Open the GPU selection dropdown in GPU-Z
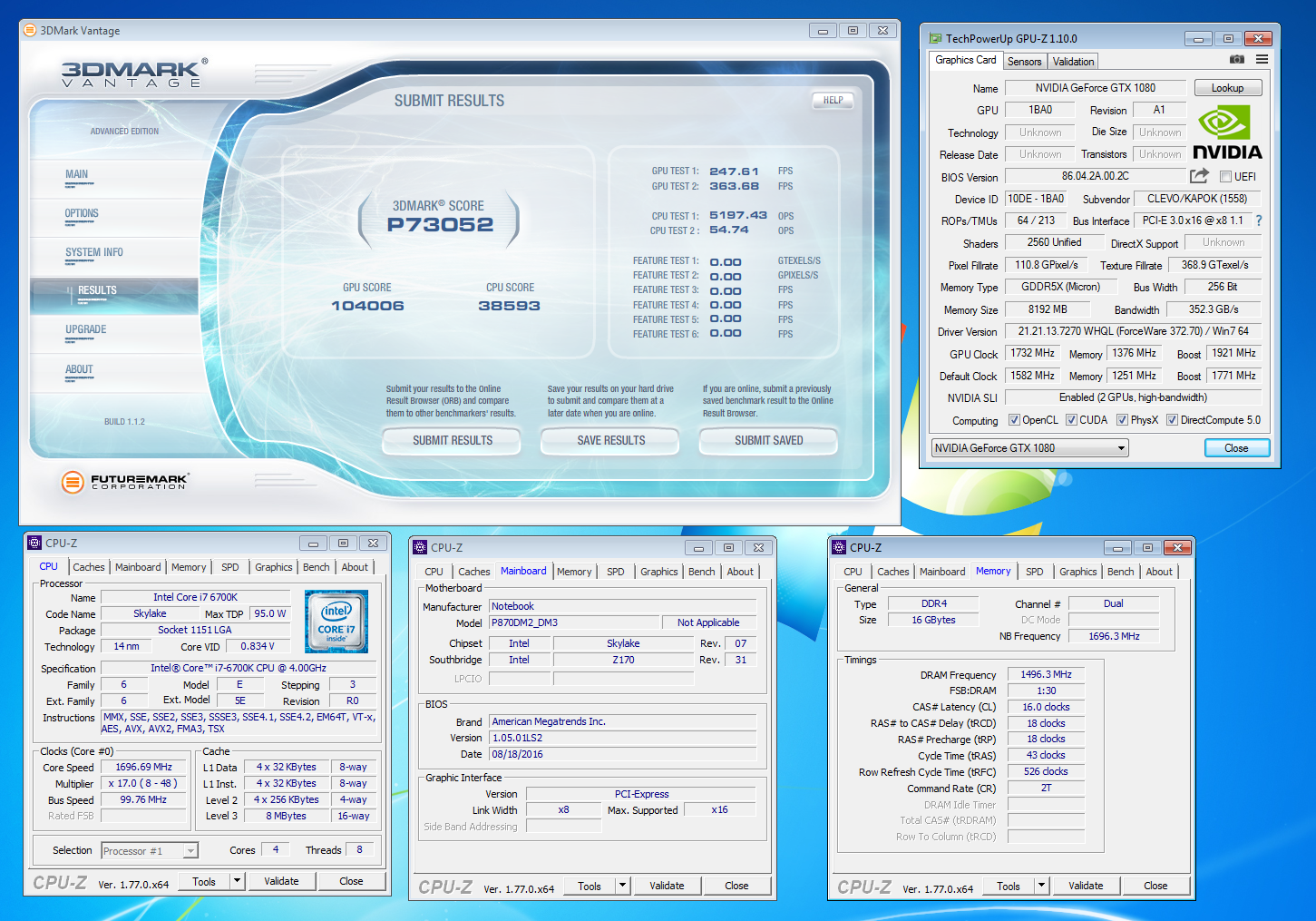Viewport: 1316px width, 921px height. [1029, 448]
